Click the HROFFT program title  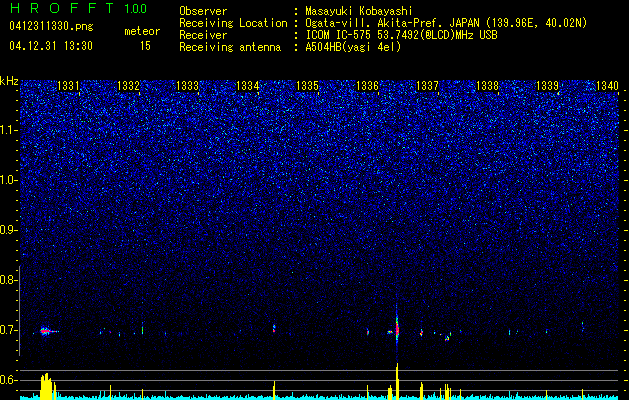[62, 8]
